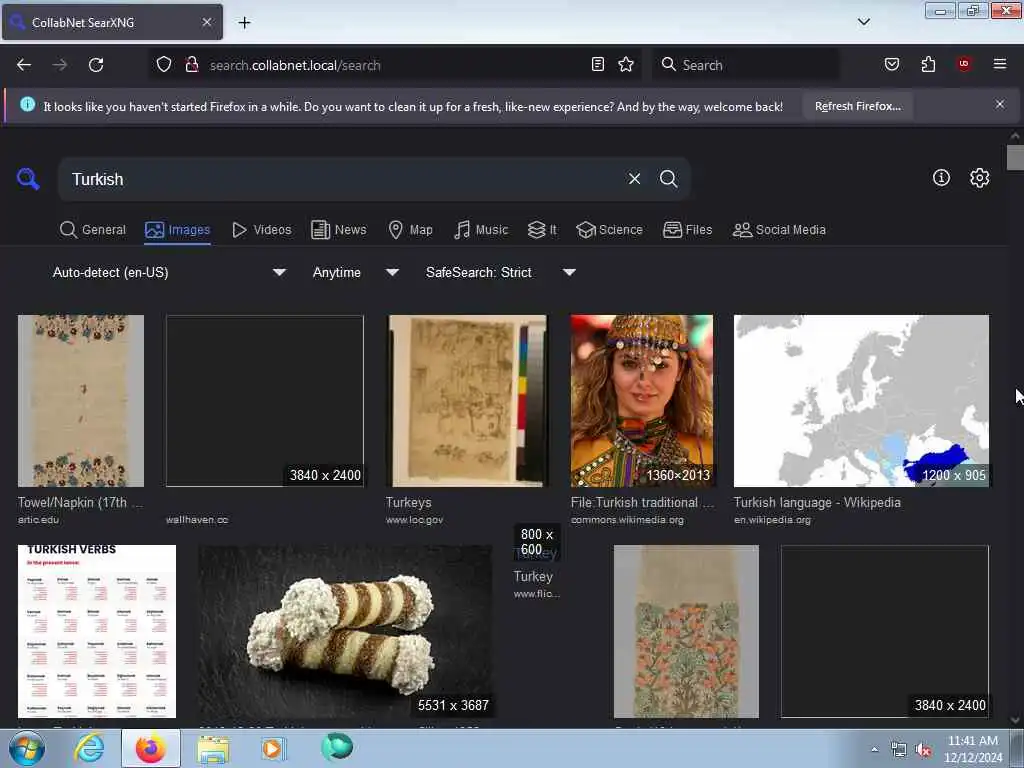The height and width of the screenshot is (768, 1024).
Task: Switch to Social Media tab
Action: pos(779,230)
